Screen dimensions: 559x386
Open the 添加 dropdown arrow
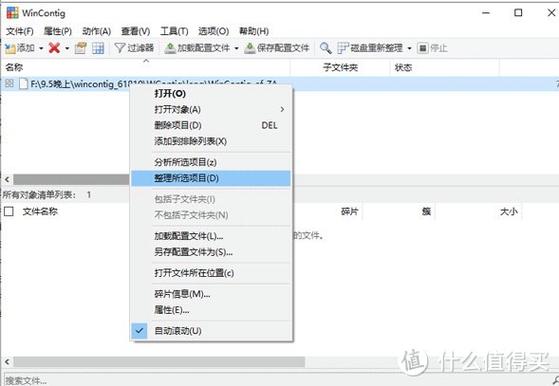tap(41, 48)
